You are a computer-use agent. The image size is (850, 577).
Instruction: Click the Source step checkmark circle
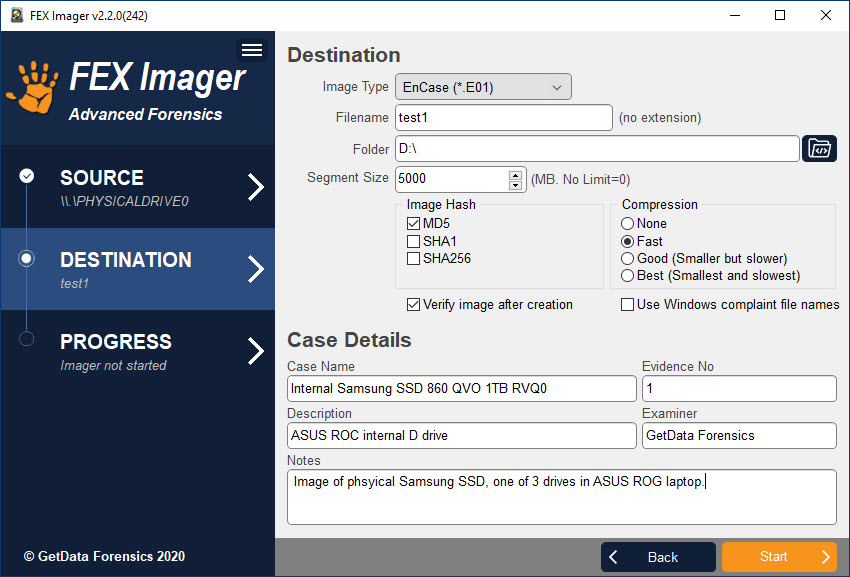coord(27,176)
